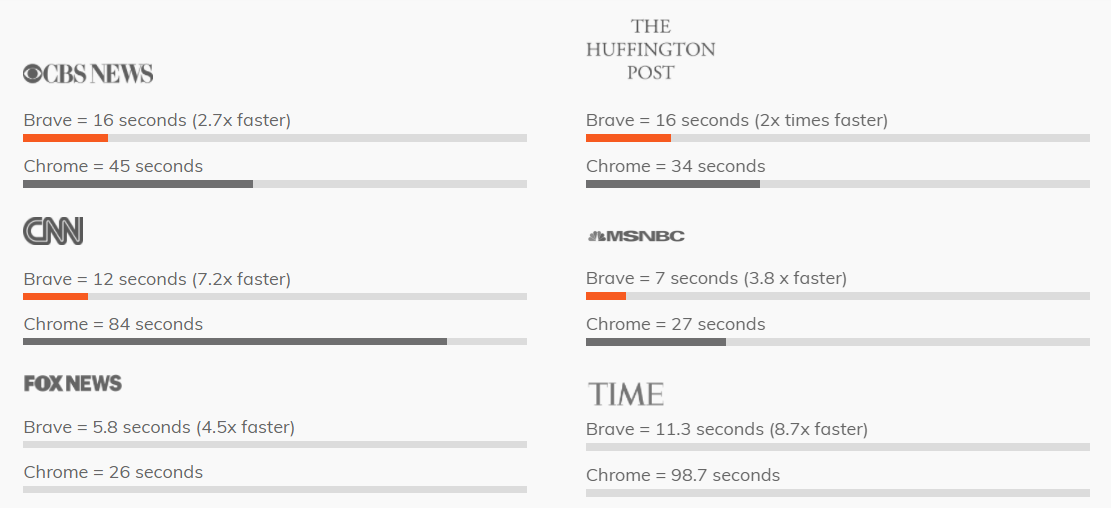Click the gray Chrome 45 seconds bar
The image size is (1111, 508).
[x=137, y=184]
